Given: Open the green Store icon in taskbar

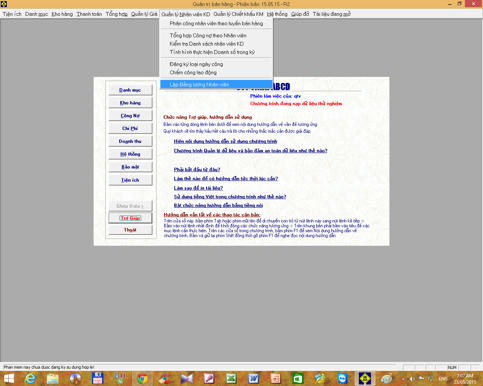Looking at the screenshot, I should tap(298, 379).
